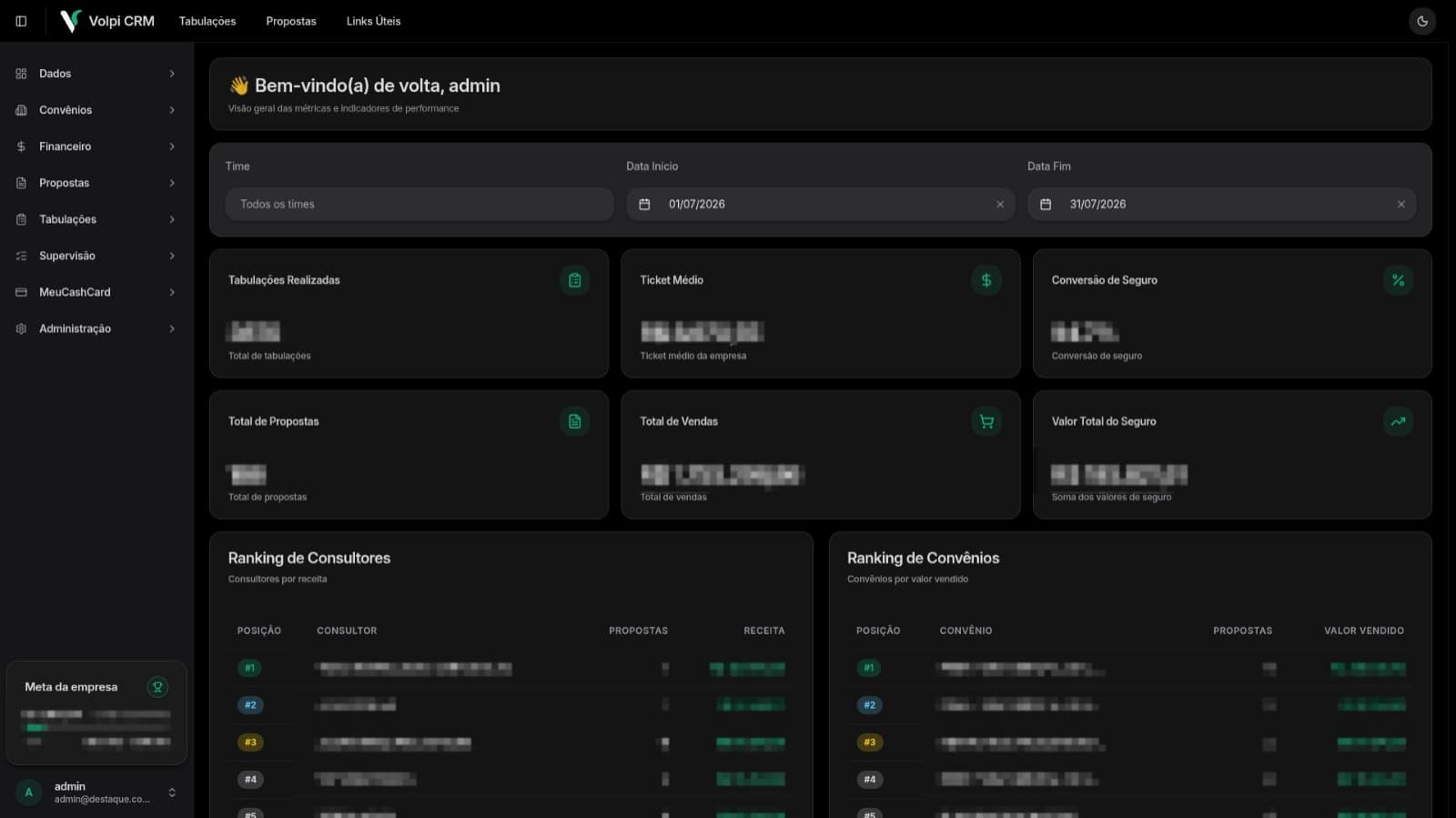Click the MeuCashCard sidebar card icon
The image size is (1456, 818).
coord(21,292)
